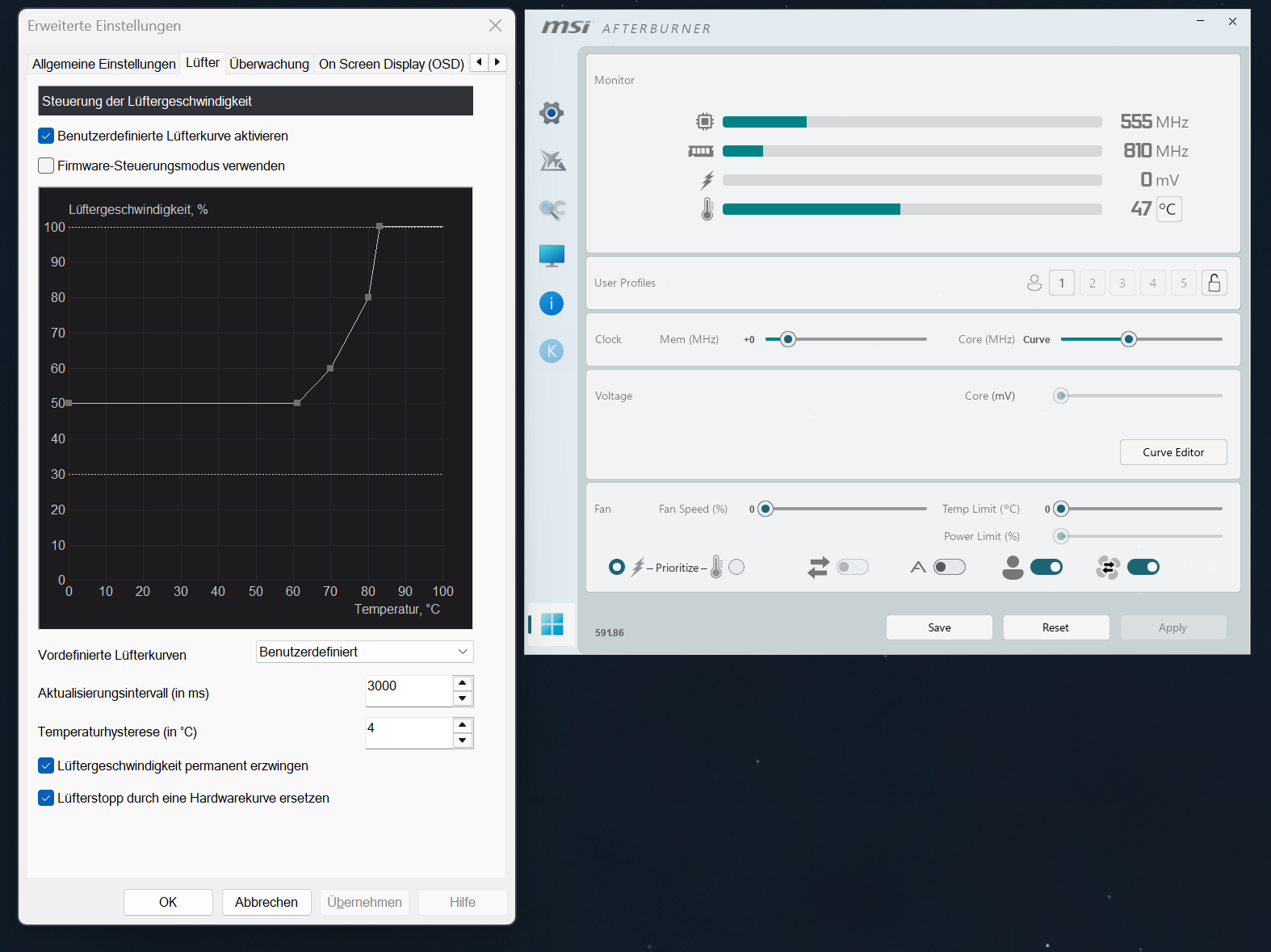1271x952 pixels.
Task: Click the auto fan 'A' icon
Action: 918,567
